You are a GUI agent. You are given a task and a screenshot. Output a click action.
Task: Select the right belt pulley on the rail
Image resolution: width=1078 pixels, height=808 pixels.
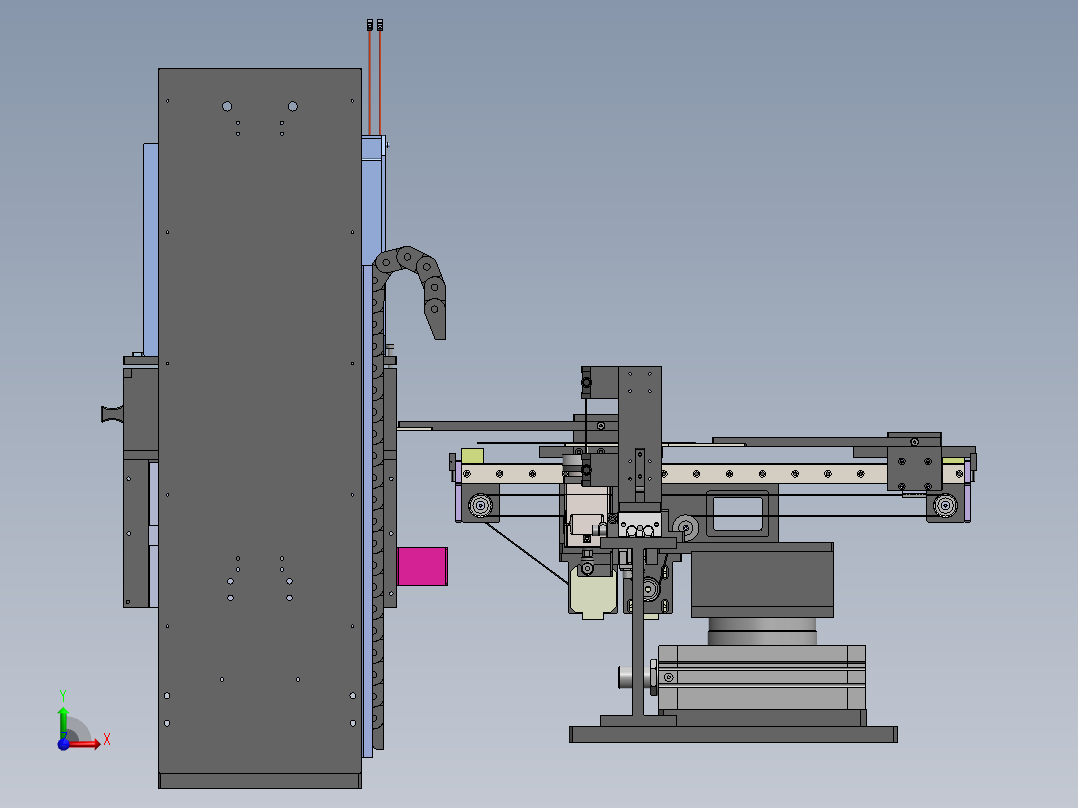click(945, 505)
